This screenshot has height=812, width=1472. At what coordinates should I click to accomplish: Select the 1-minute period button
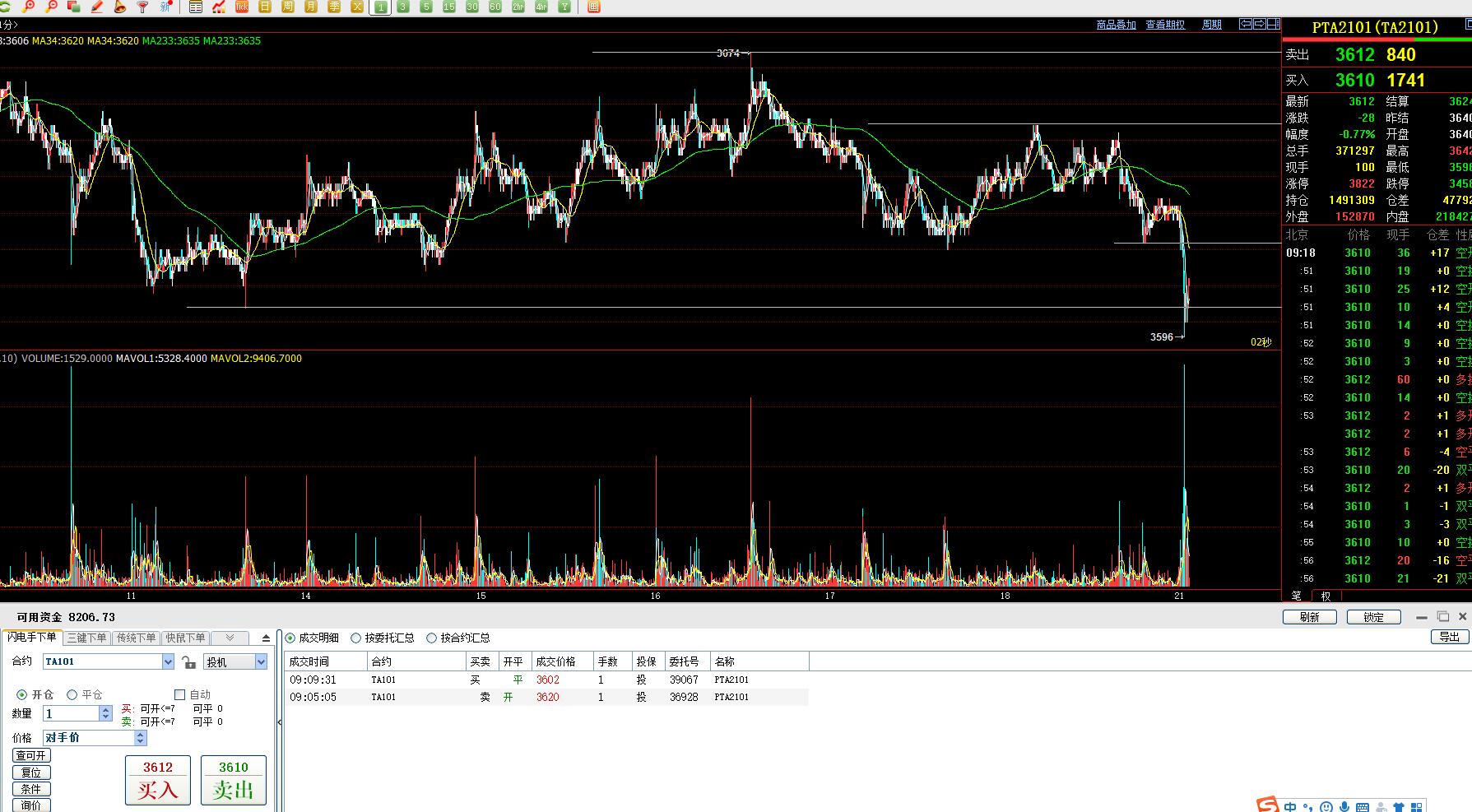pyautogui.click(x=380, y=7)
